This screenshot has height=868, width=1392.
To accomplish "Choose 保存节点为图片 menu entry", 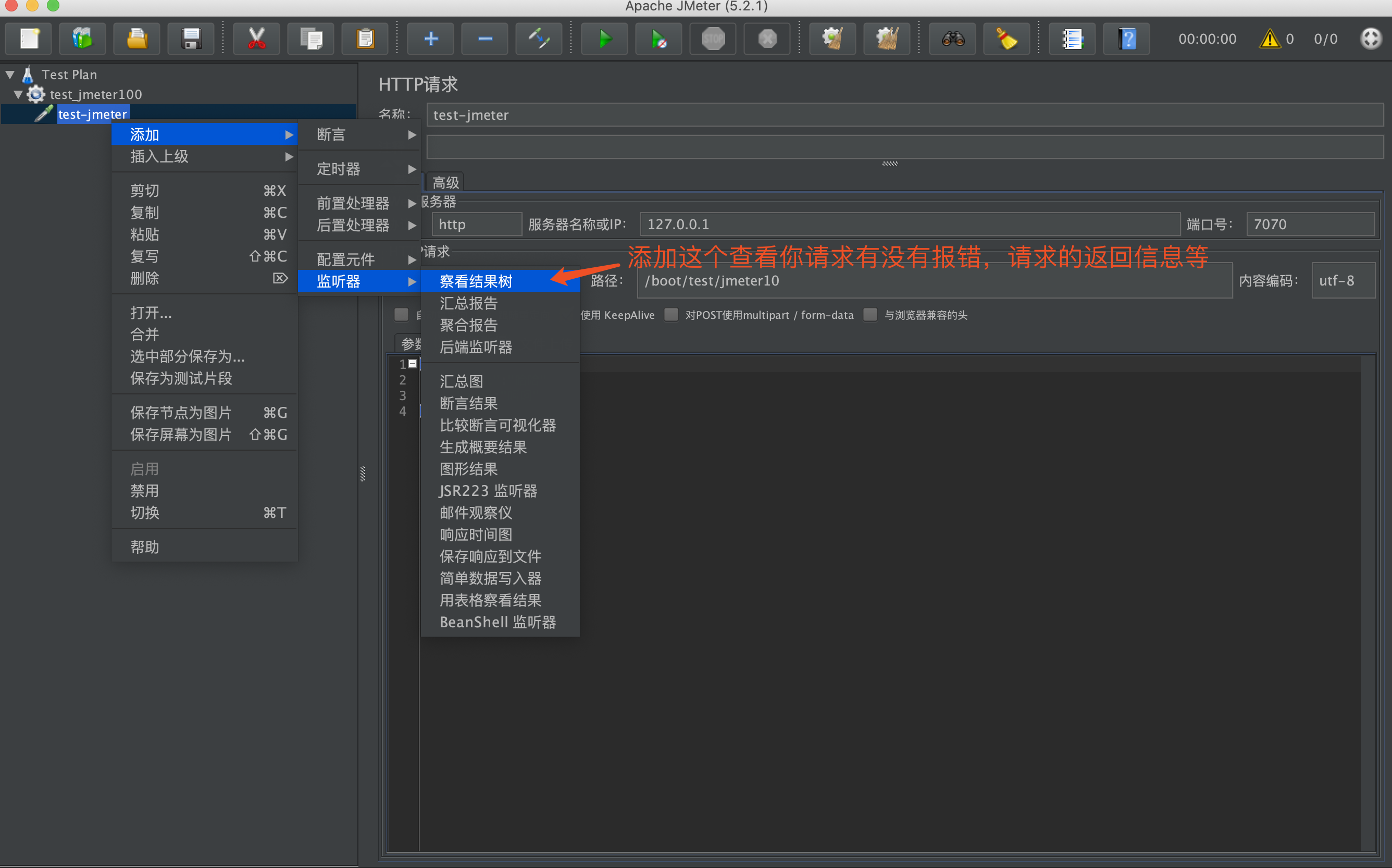I will (205, 413).
